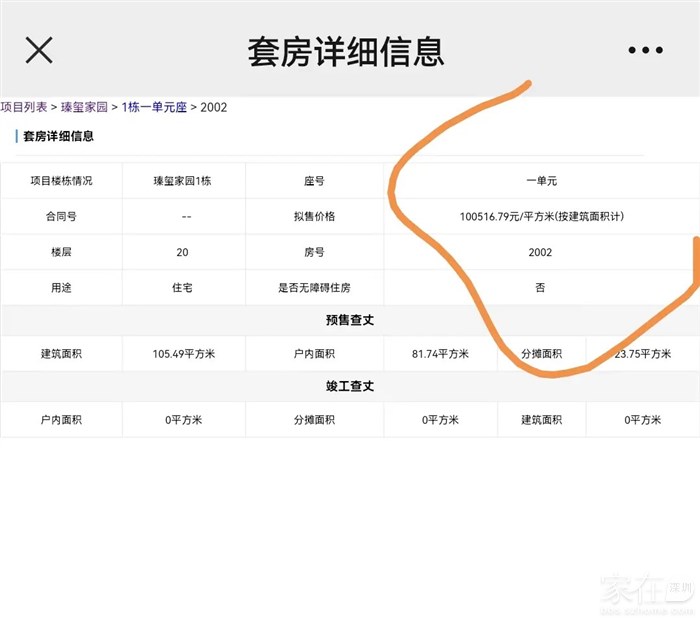Go to 项目列表 in the breadcrumb

(24, 107)
